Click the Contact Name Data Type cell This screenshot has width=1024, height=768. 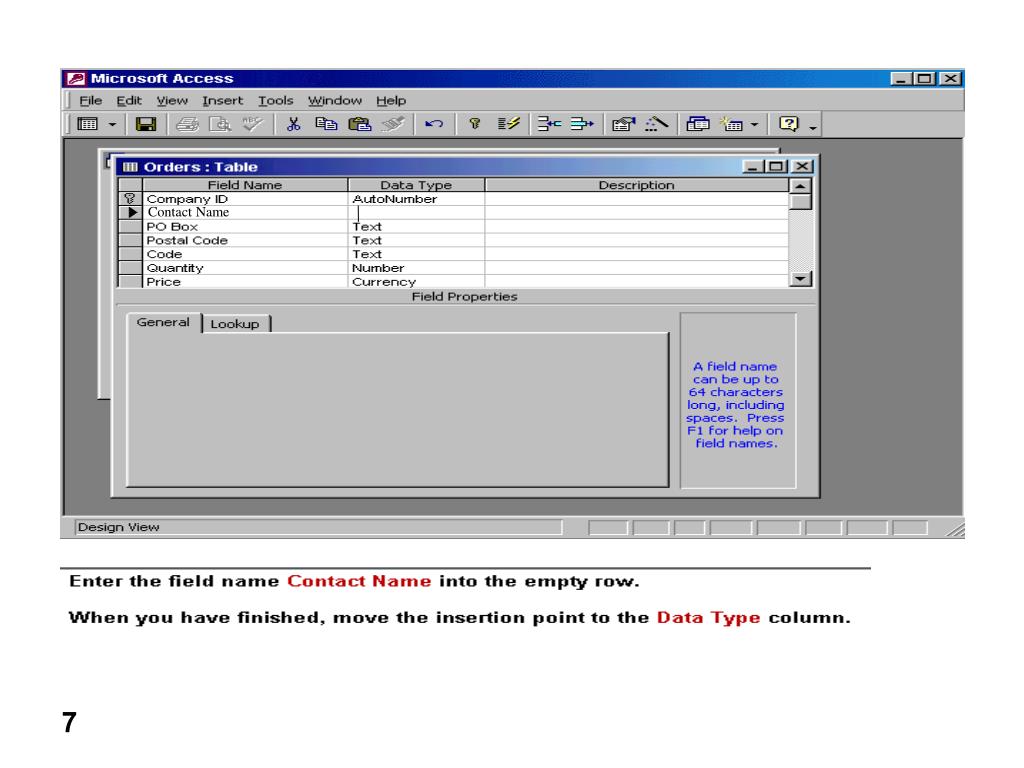point(416,212)
